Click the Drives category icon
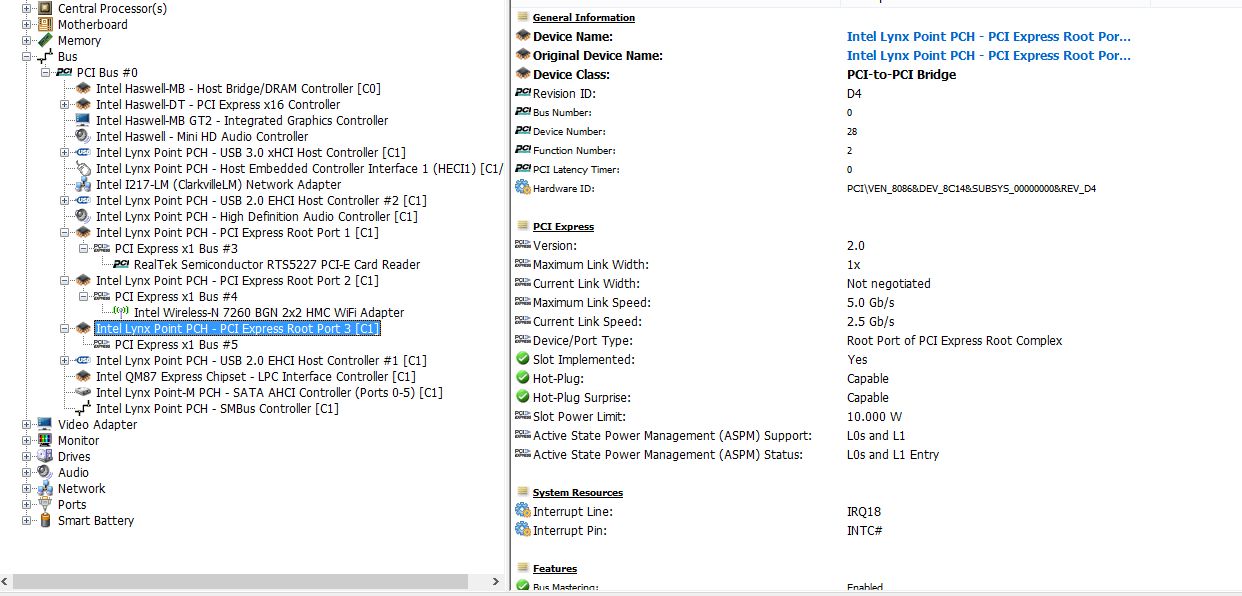This screenshot has height=596, width=1242. click(x=45, y=456)
